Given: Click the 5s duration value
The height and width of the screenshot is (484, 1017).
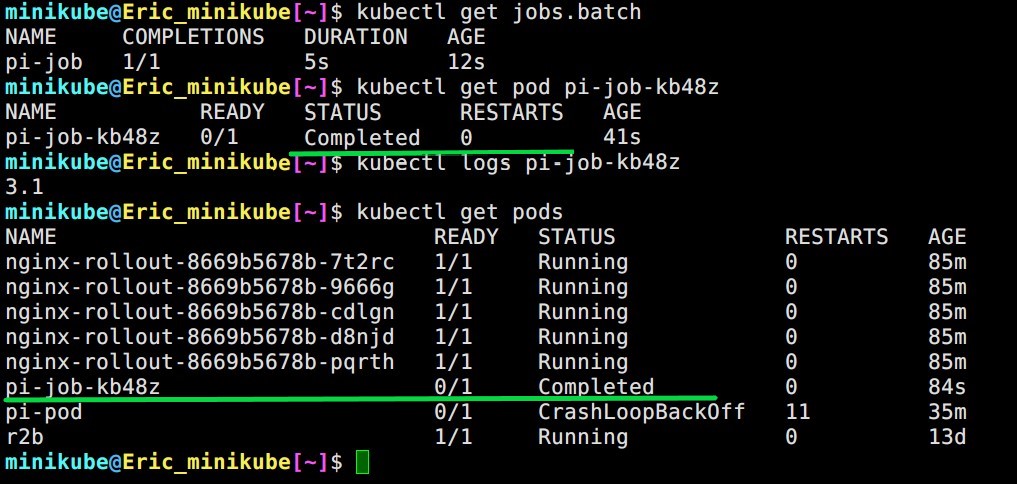Looking at the screenshot, I should point(317,62).
